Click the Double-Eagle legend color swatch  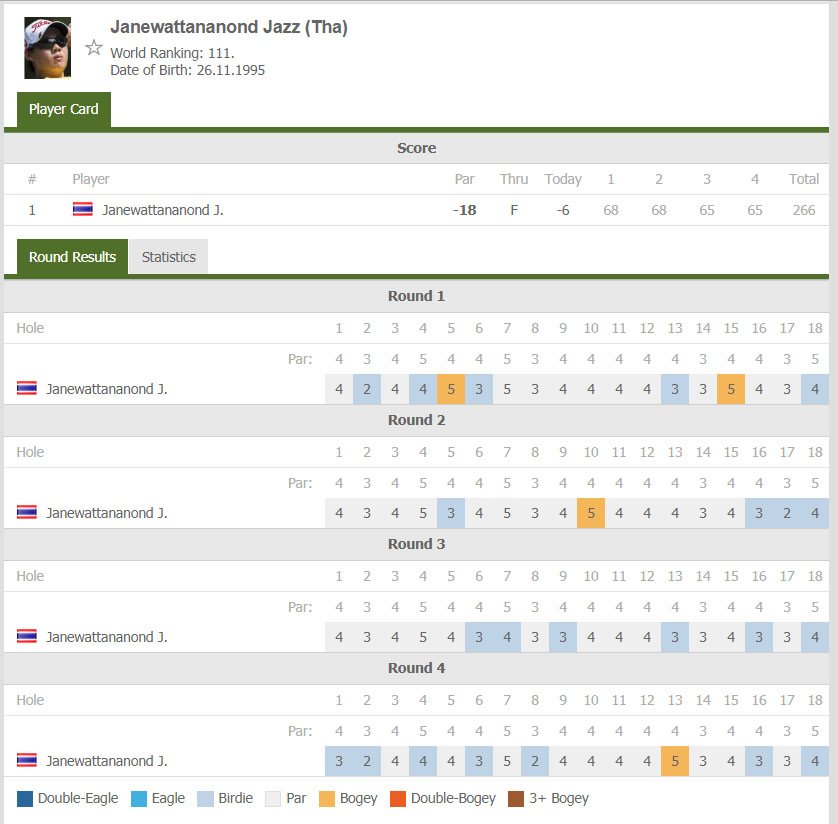pos(25,799)
